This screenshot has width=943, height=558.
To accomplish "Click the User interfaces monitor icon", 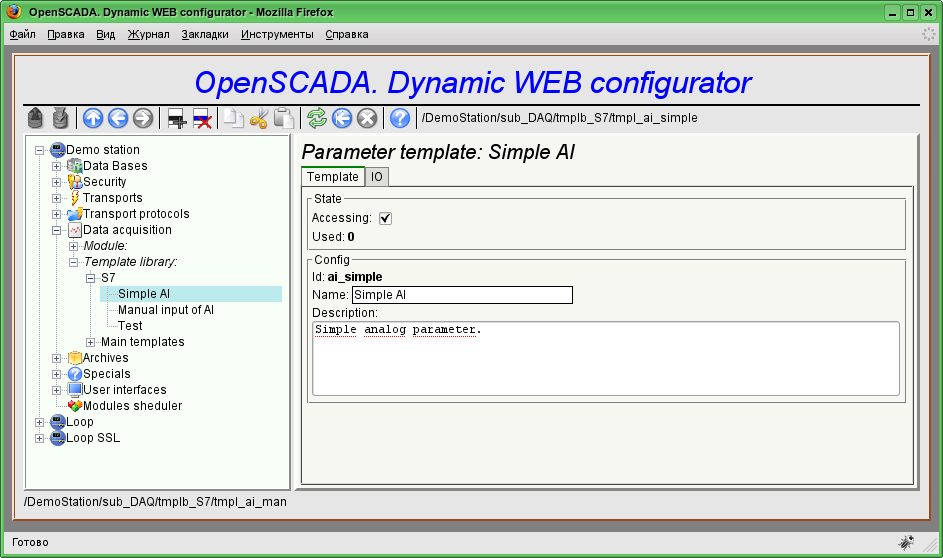I will click(x=75, y=390).
